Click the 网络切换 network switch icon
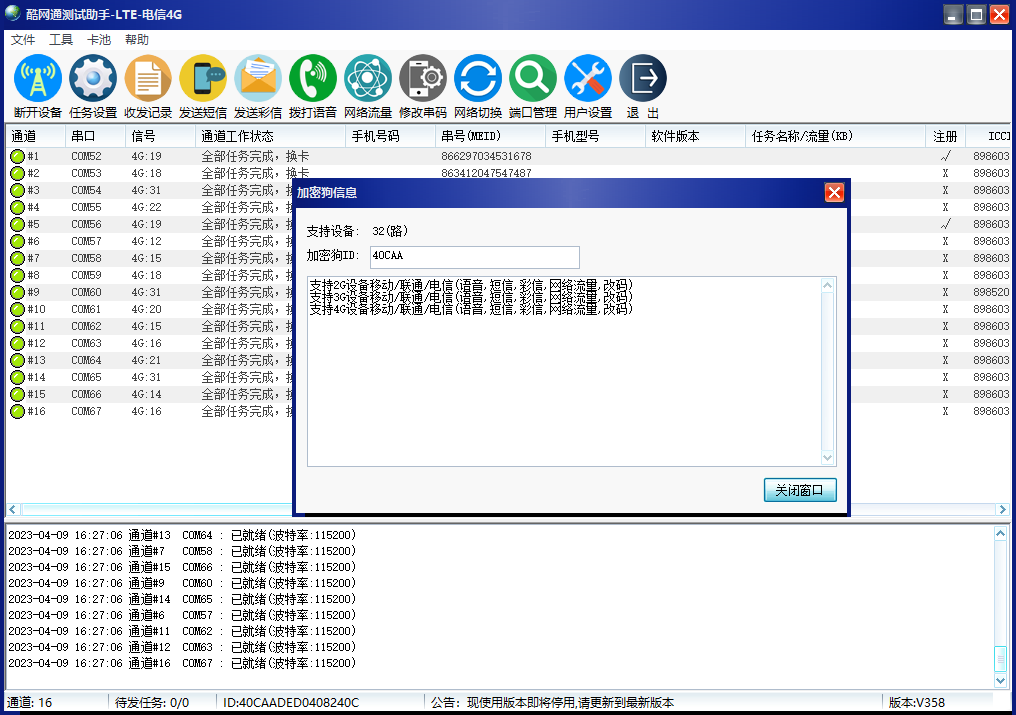Screen dimensions: 1016x715 point(478,78)
